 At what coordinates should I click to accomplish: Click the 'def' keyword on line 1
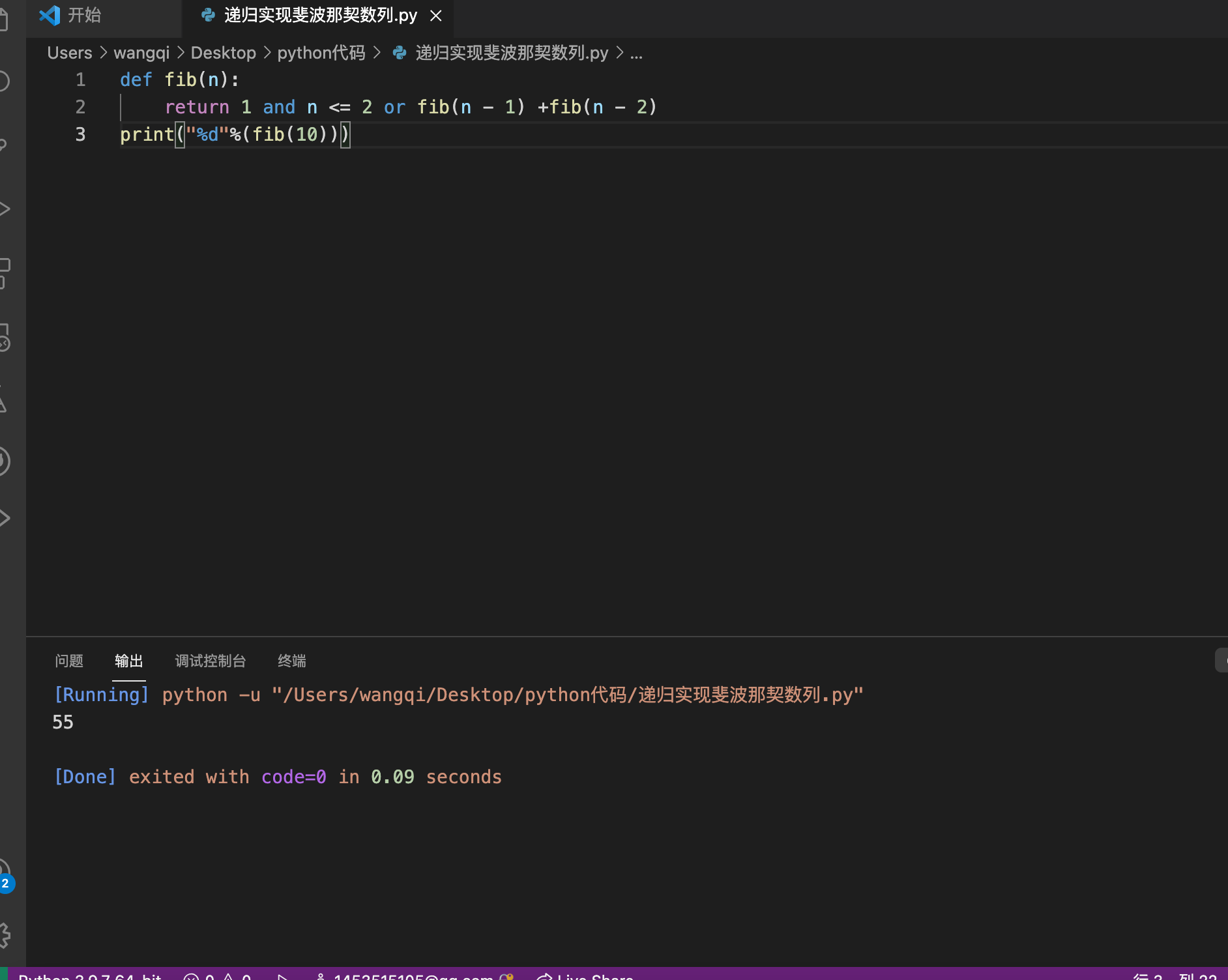pyautogui.click(x=136, y=79)
